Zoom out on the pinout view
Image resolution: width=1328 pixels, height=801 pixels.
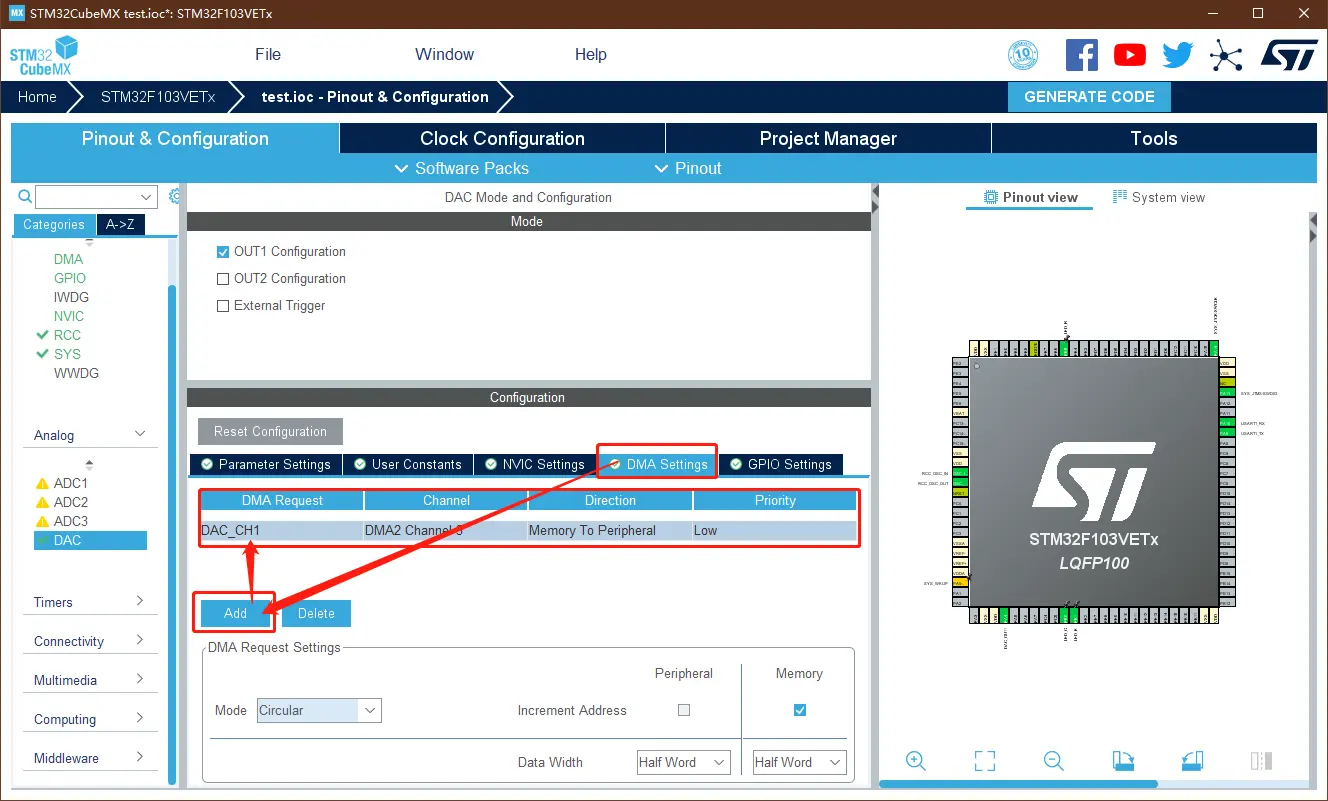pos(1053,761)
